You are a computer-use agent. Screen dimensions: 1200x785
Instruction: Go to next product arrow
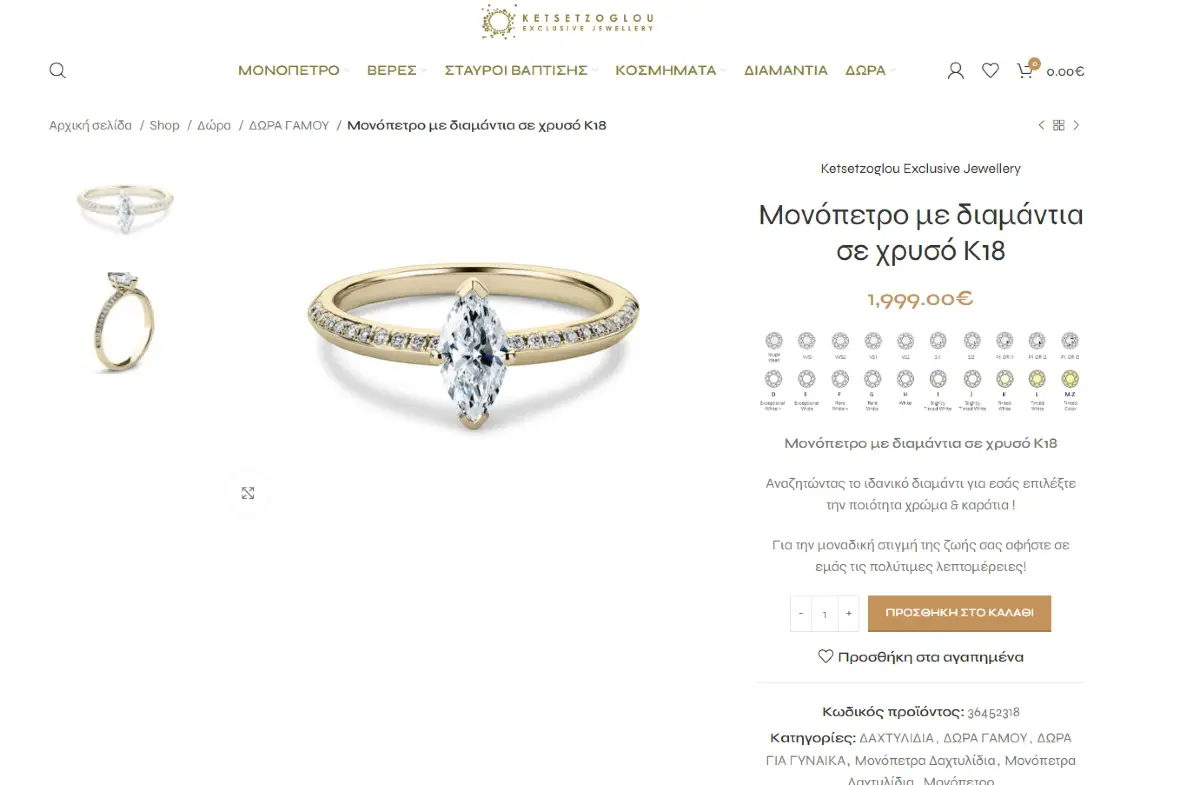[1076, 125]
